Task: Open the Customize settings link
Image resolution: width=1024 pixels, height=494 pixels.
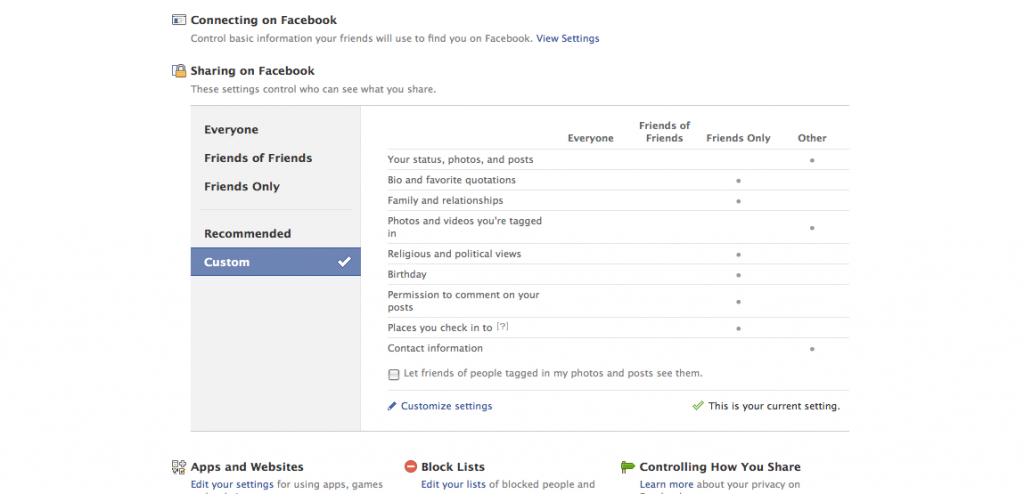Action: click(x=447, y=406)
